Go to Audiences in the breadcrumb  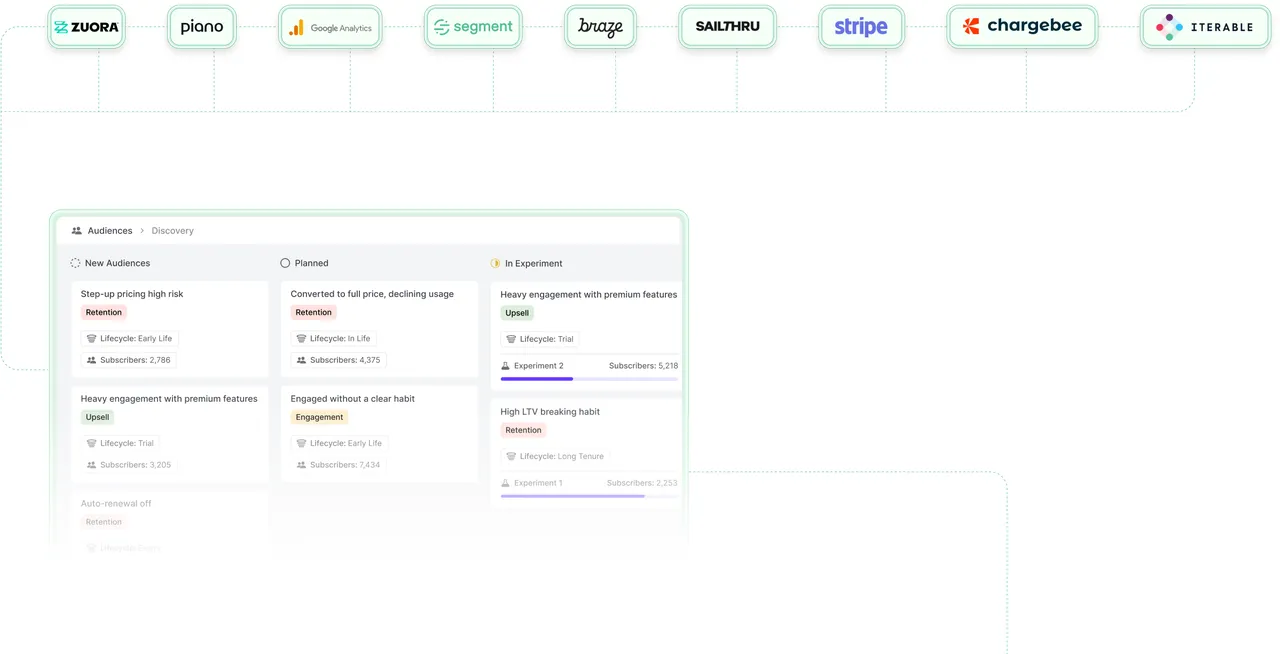[110, 231]
